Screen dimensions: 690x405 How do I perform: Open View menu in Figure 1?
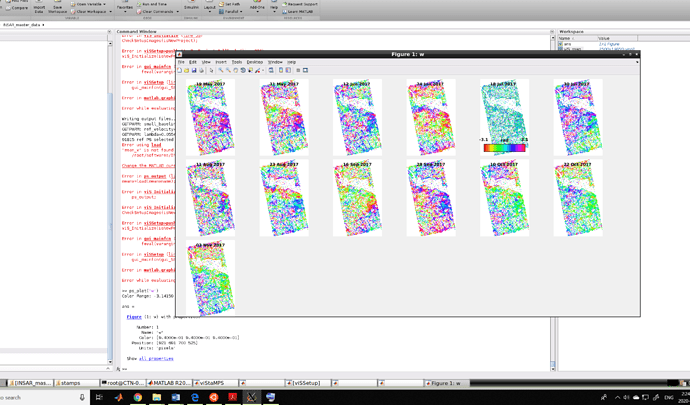(x=206, y=62)
